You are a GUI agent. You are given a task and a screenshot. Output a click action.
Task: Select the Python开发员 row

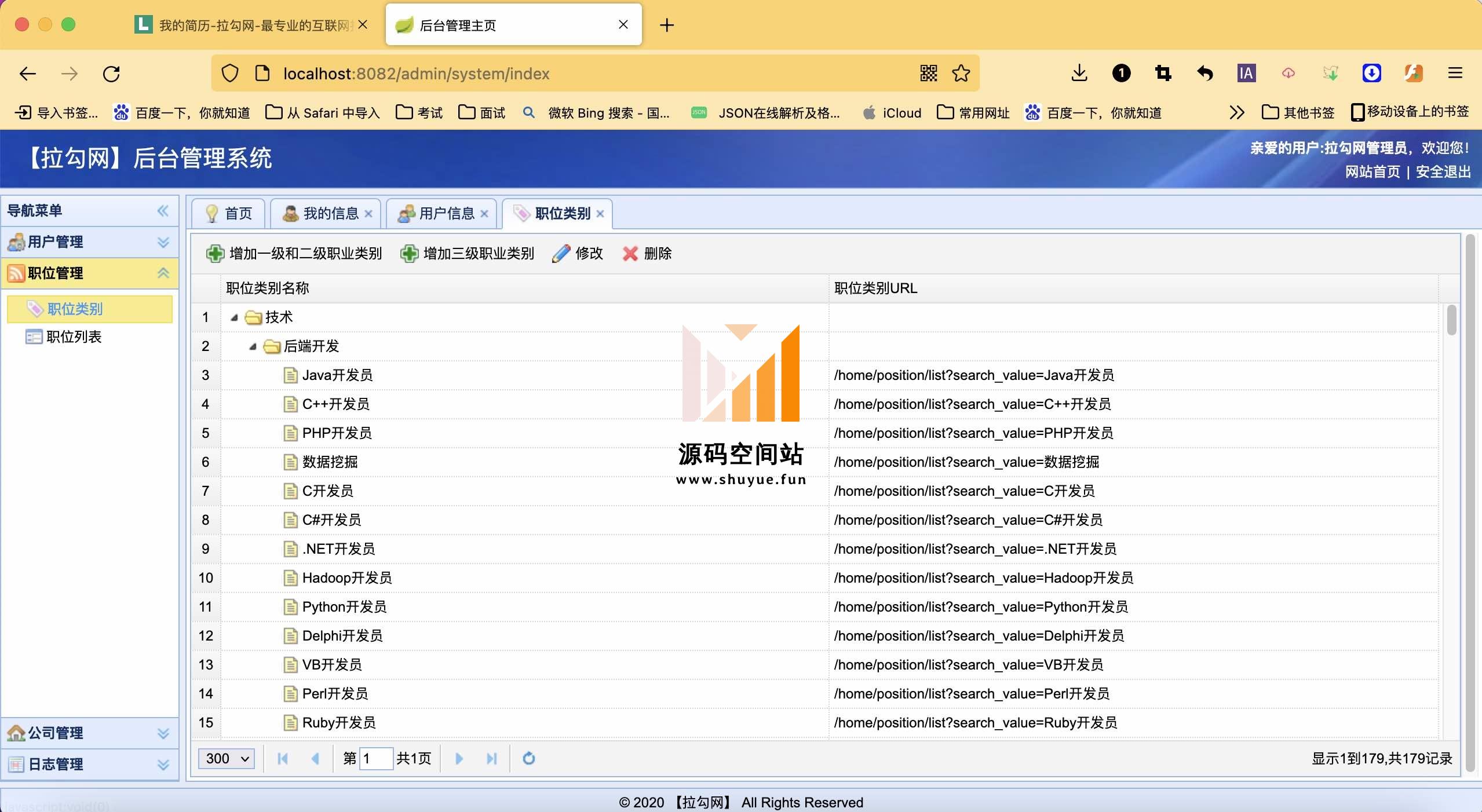pos(815,607)
